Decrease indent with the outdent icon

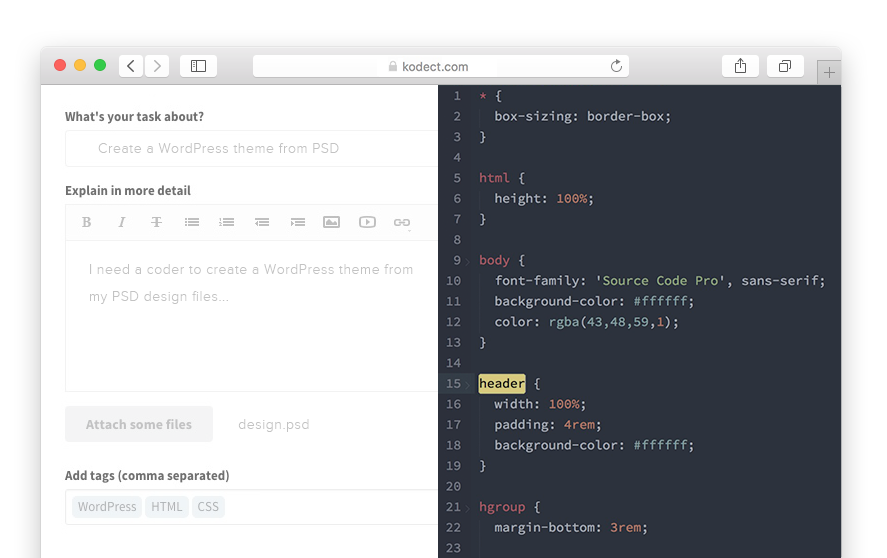[x=262, y=222]
